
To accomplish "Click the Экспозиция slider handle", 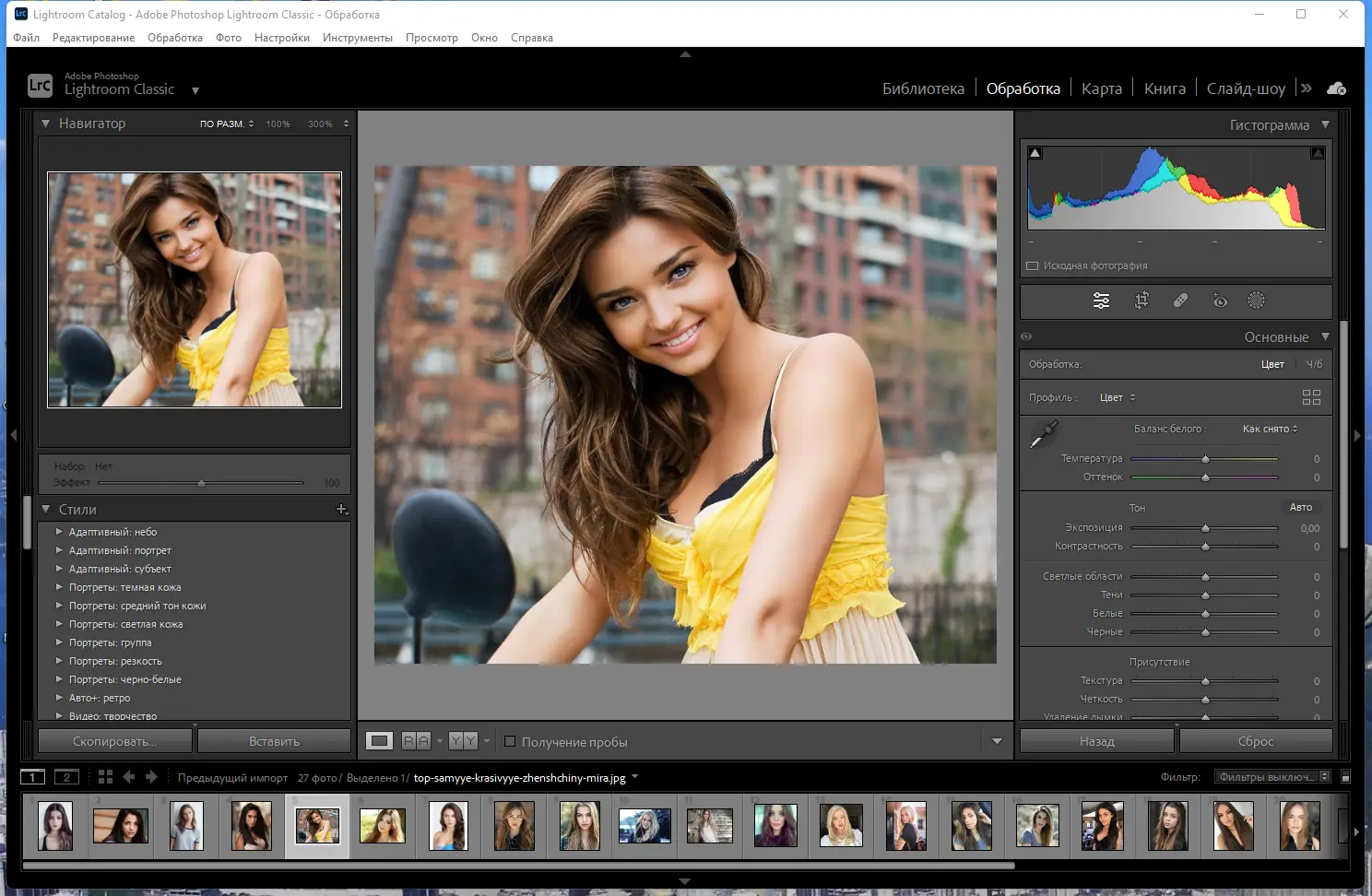I will [1205, 528].
